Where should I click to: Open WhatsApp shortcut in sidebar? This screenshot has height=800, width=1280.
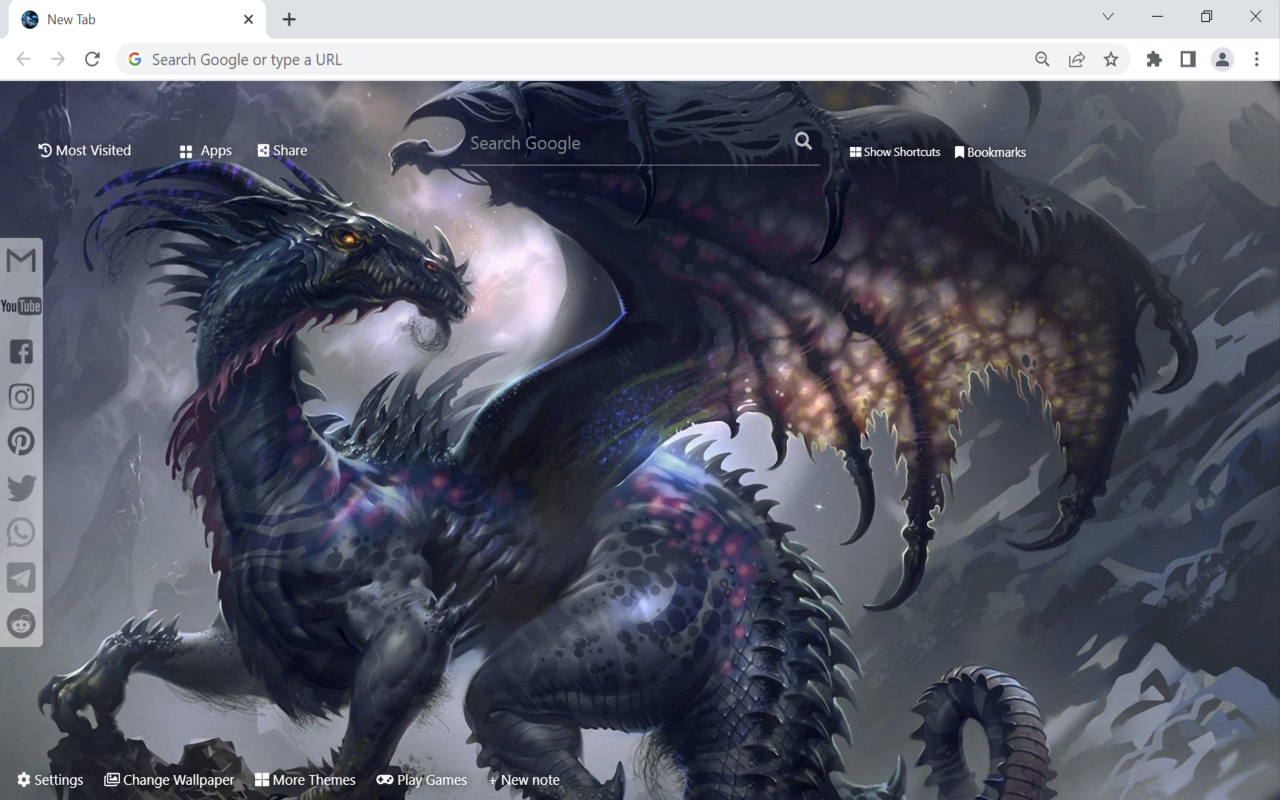coord(21,532)
